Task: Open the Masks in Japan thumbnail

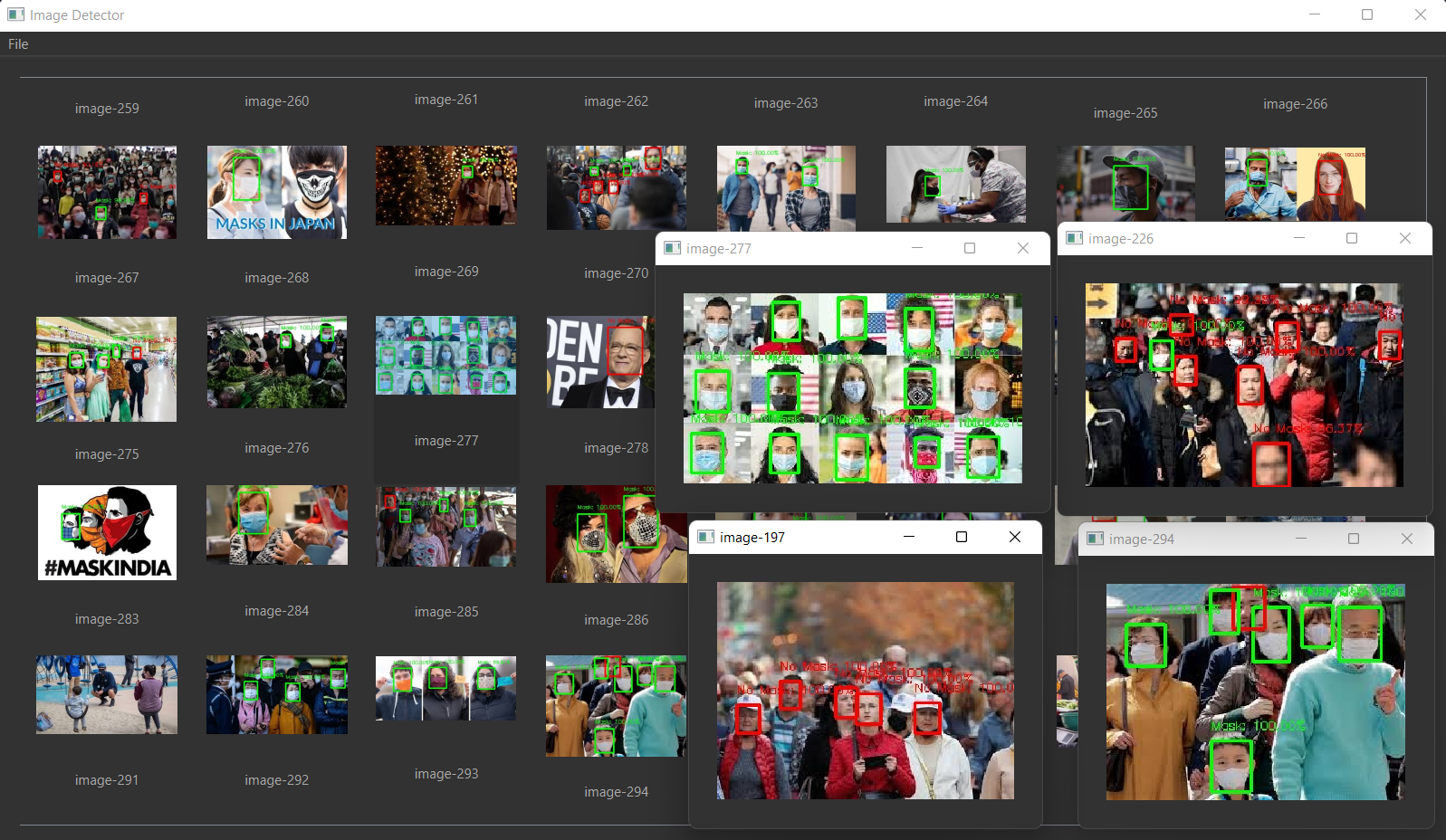Action: [x=276, y=192]
